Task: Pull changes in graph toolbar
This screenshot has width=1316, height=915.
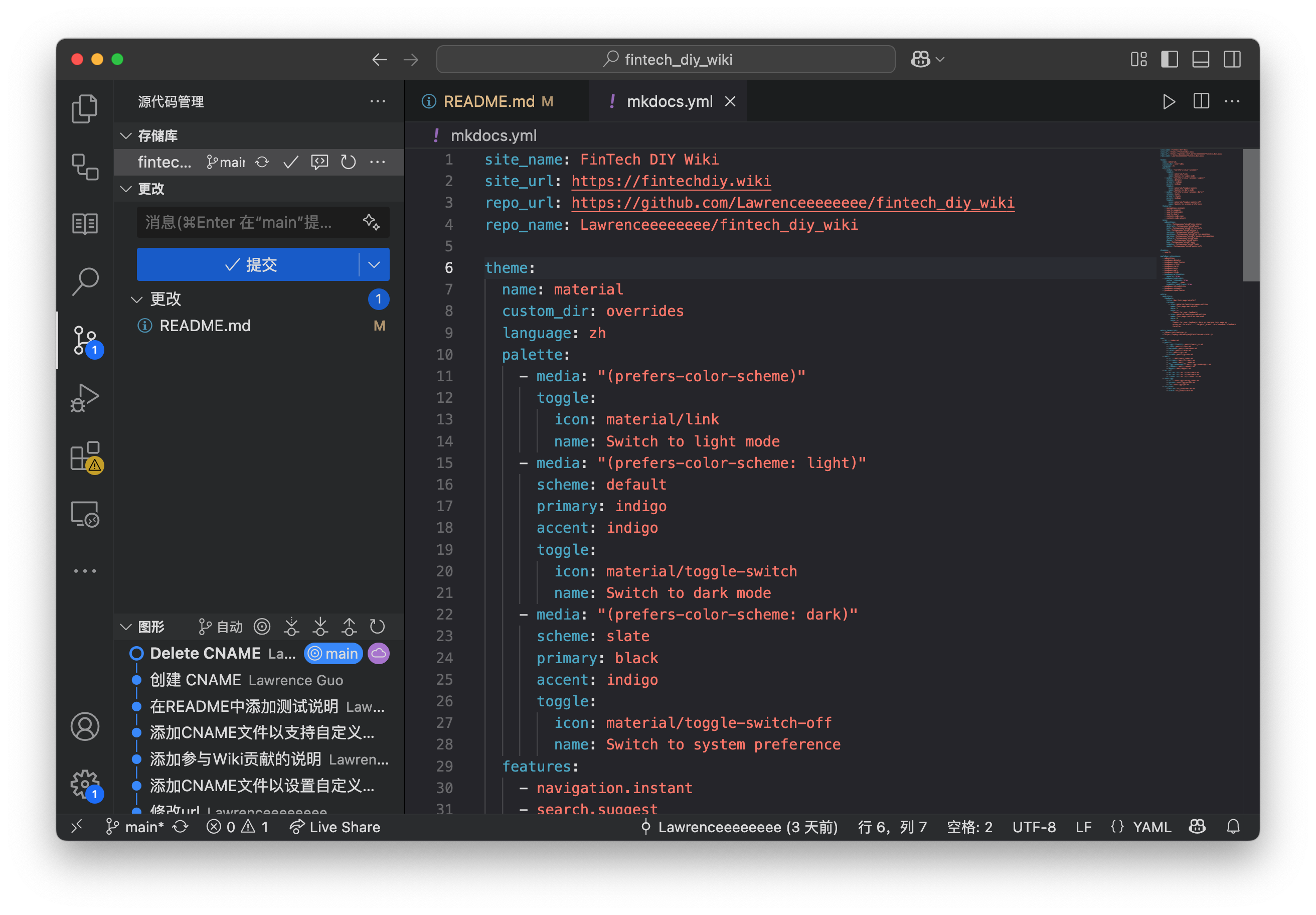Action: (x=320, y=627)
